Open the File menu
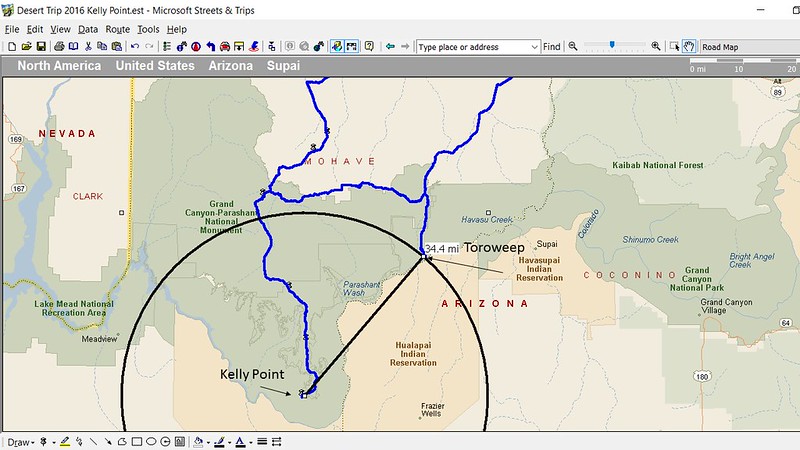 pos(12,29)
